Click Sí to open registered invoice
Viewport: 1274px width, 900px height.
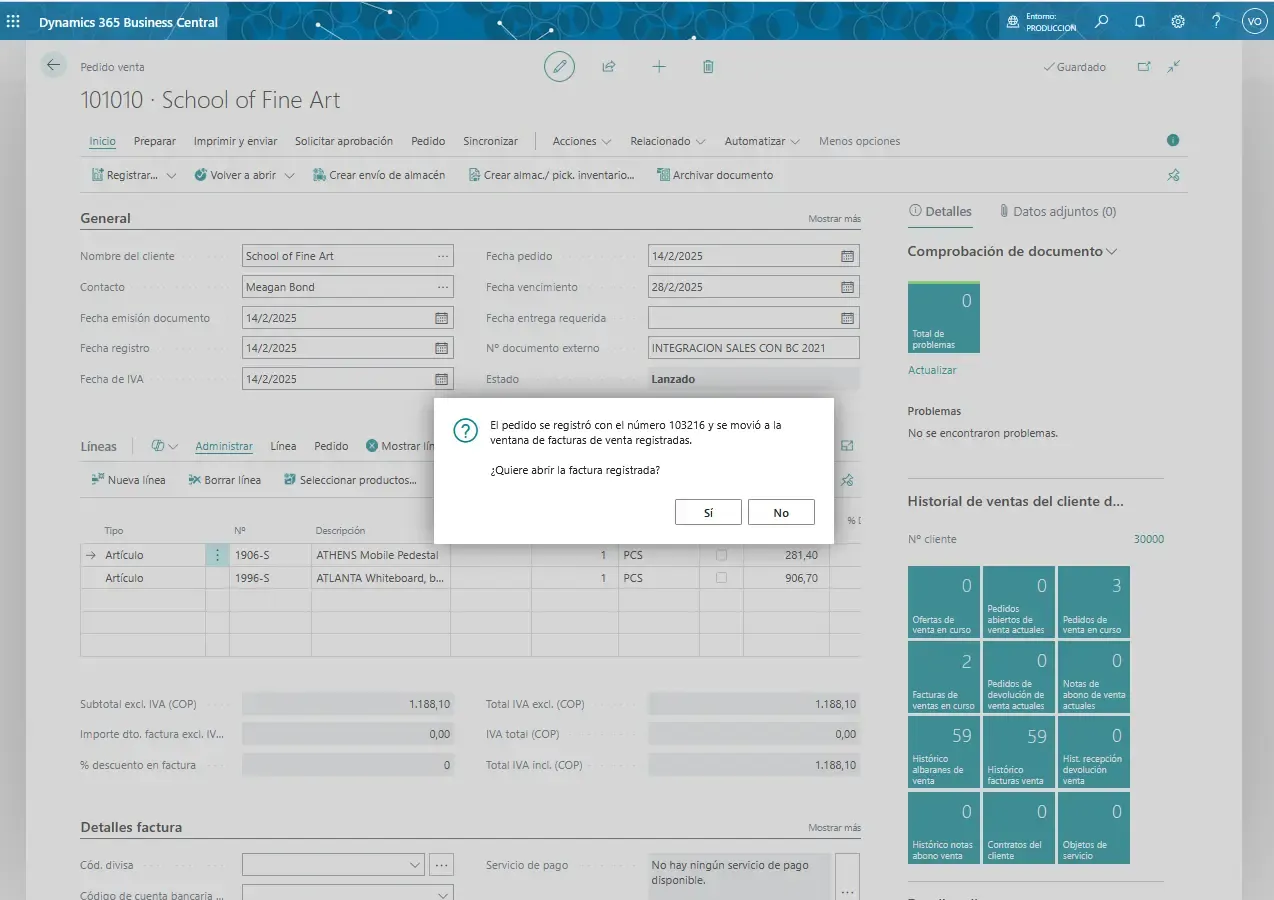[x=708, y=512]
